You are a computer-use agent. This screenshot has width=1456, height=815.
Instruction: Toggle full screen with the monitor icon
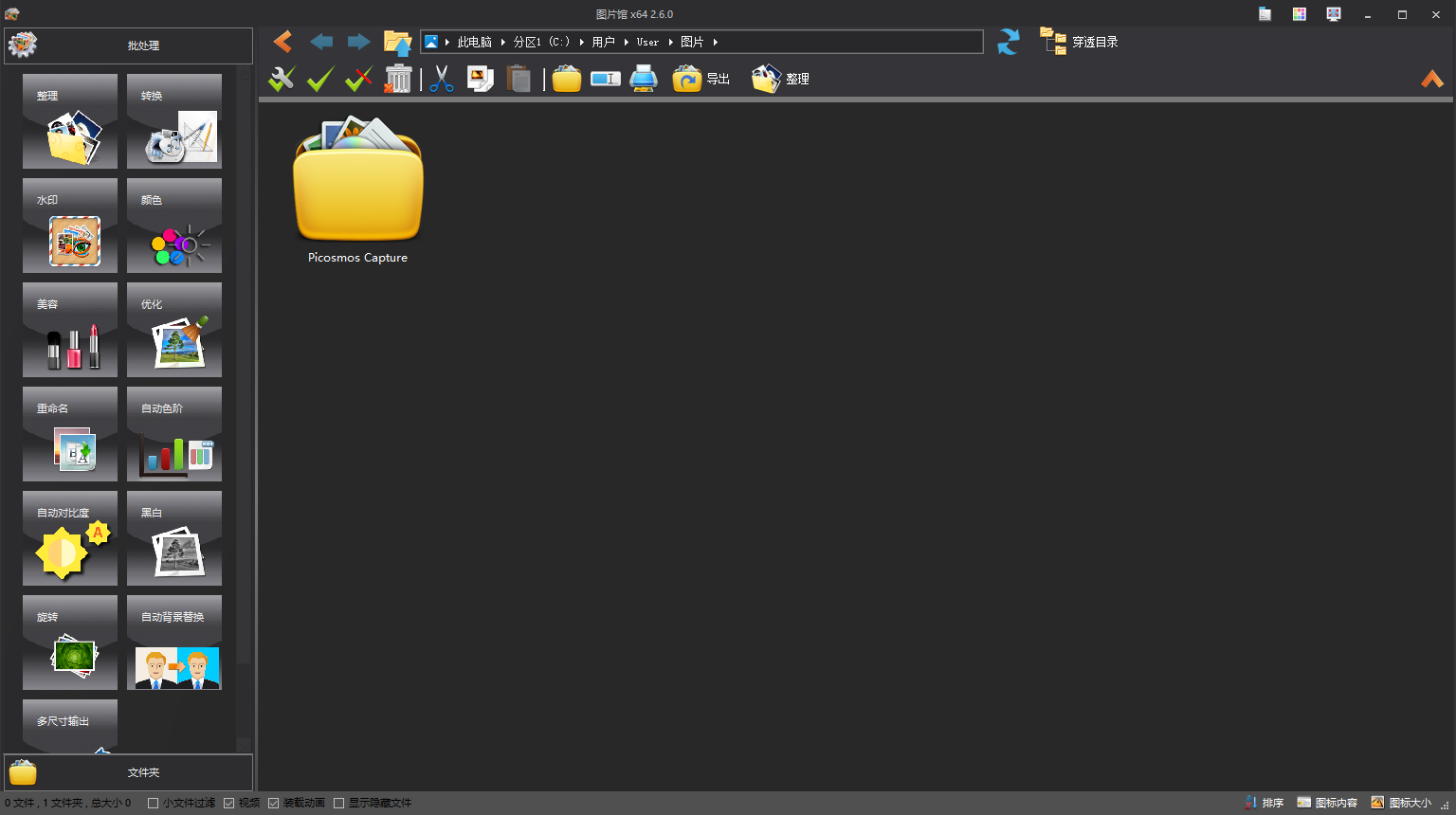[x=1334, y=14]
